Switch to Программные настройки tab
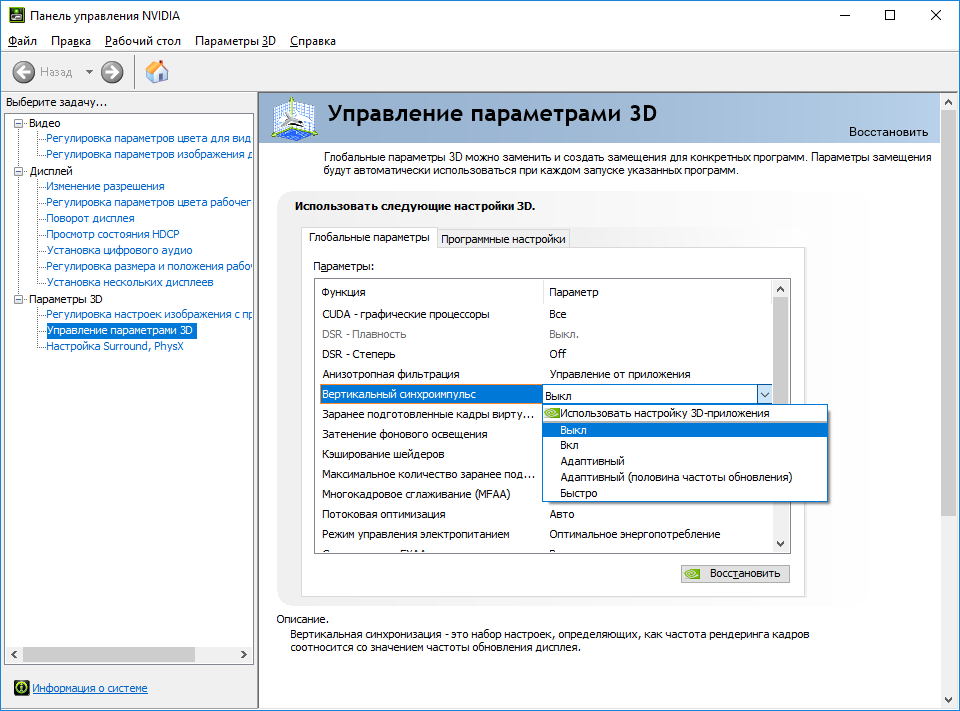 503,239
